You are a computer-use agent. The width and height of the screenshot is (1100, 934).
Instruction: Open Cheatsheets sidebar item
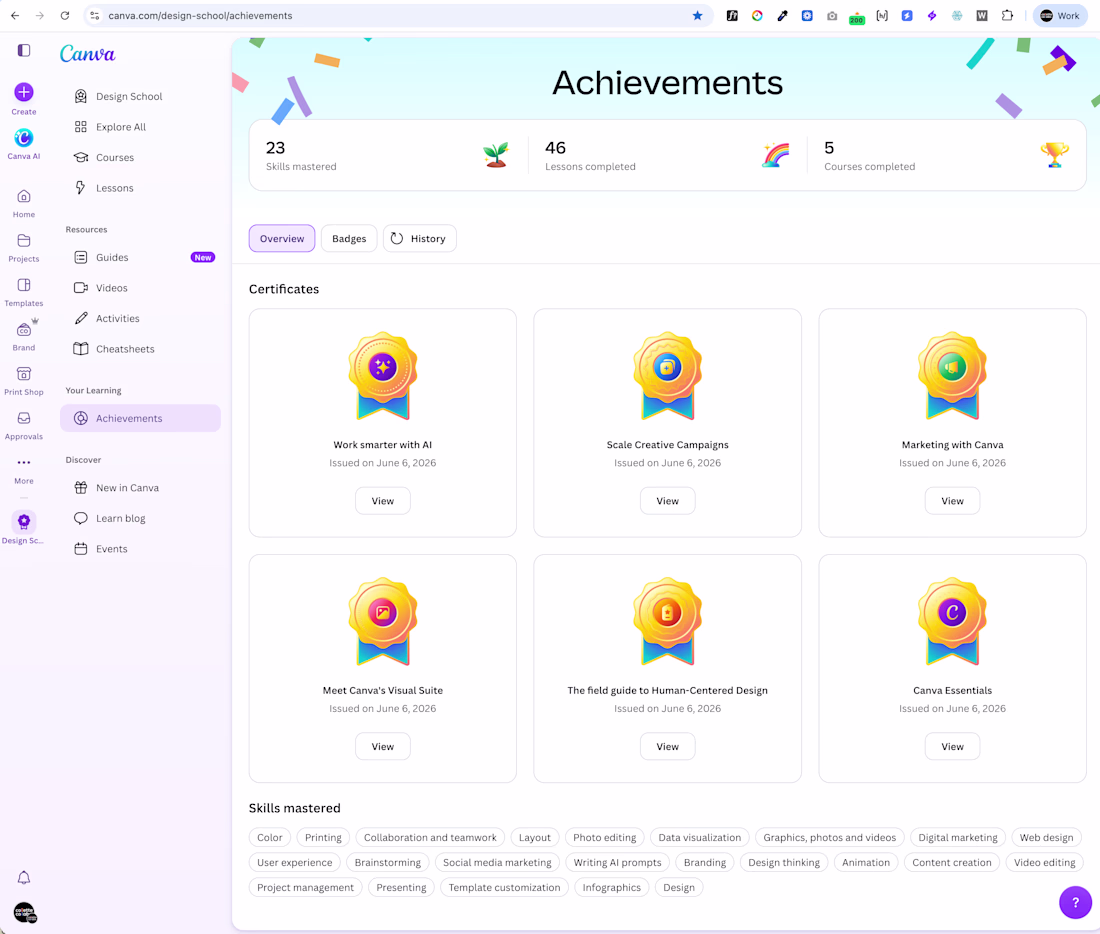pyautogui.click(x=140, y=349)
